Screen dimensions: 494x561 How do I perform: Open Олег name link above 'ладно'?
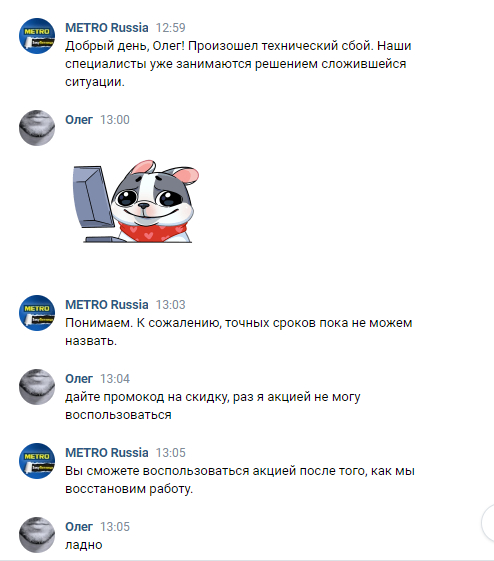click(79, 527)
